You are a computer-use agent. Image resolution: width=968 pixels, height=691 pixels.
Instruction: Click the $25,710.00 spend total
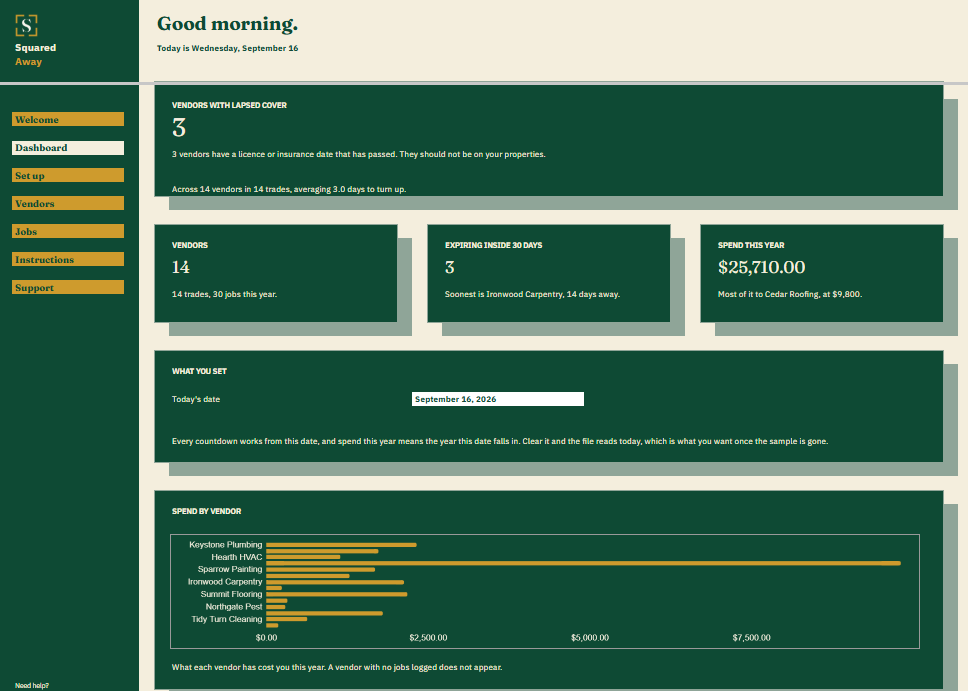click(x=761, y=267)
